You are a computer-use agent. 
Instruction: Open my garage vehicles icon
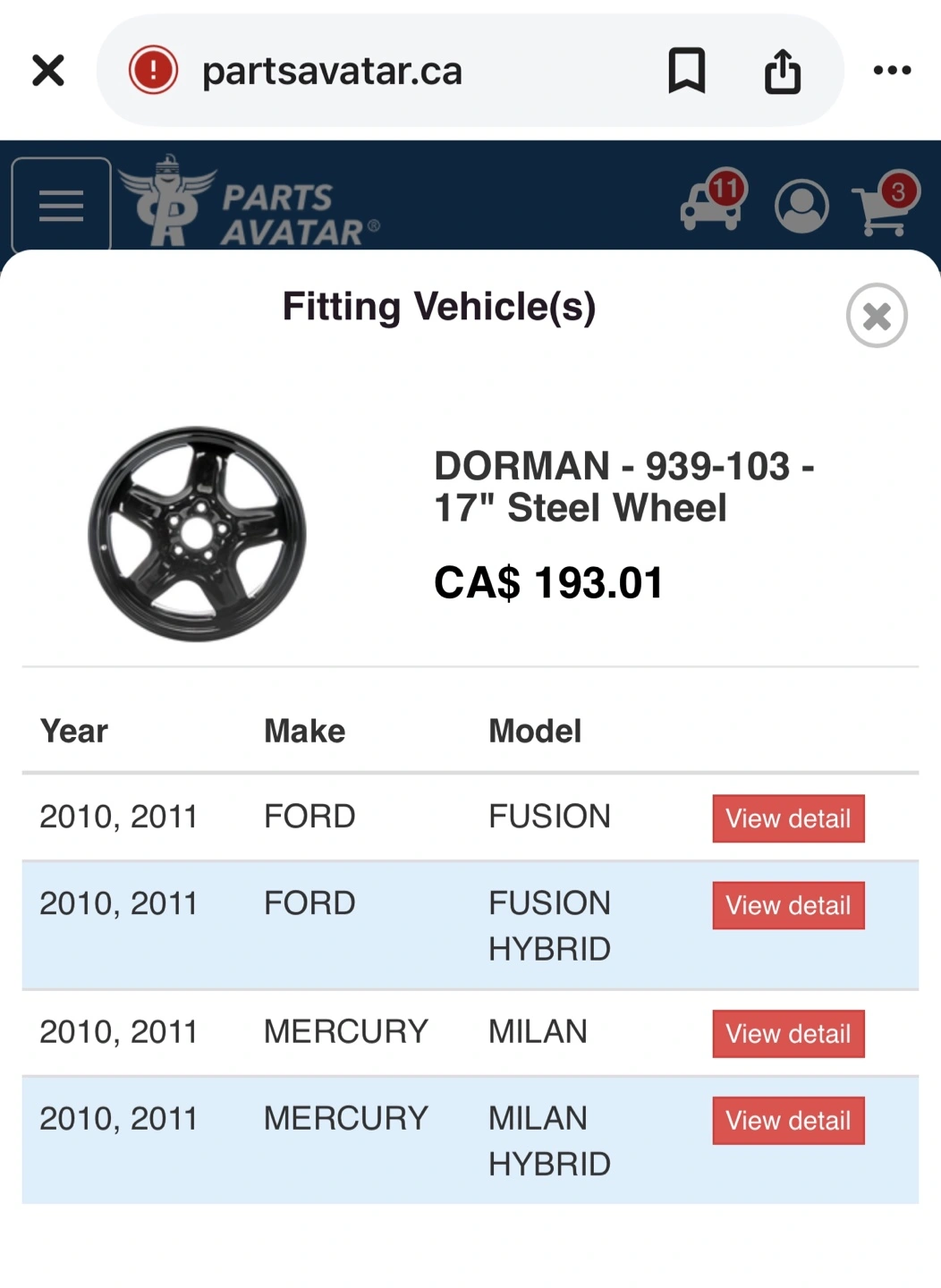click(712, 203)
